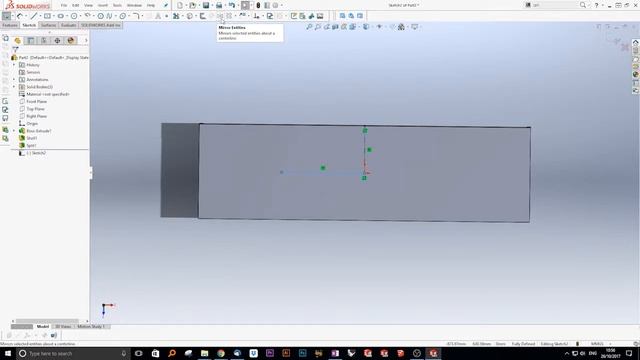
Task: Click the SolidWorks search input field
Action: 555,5
